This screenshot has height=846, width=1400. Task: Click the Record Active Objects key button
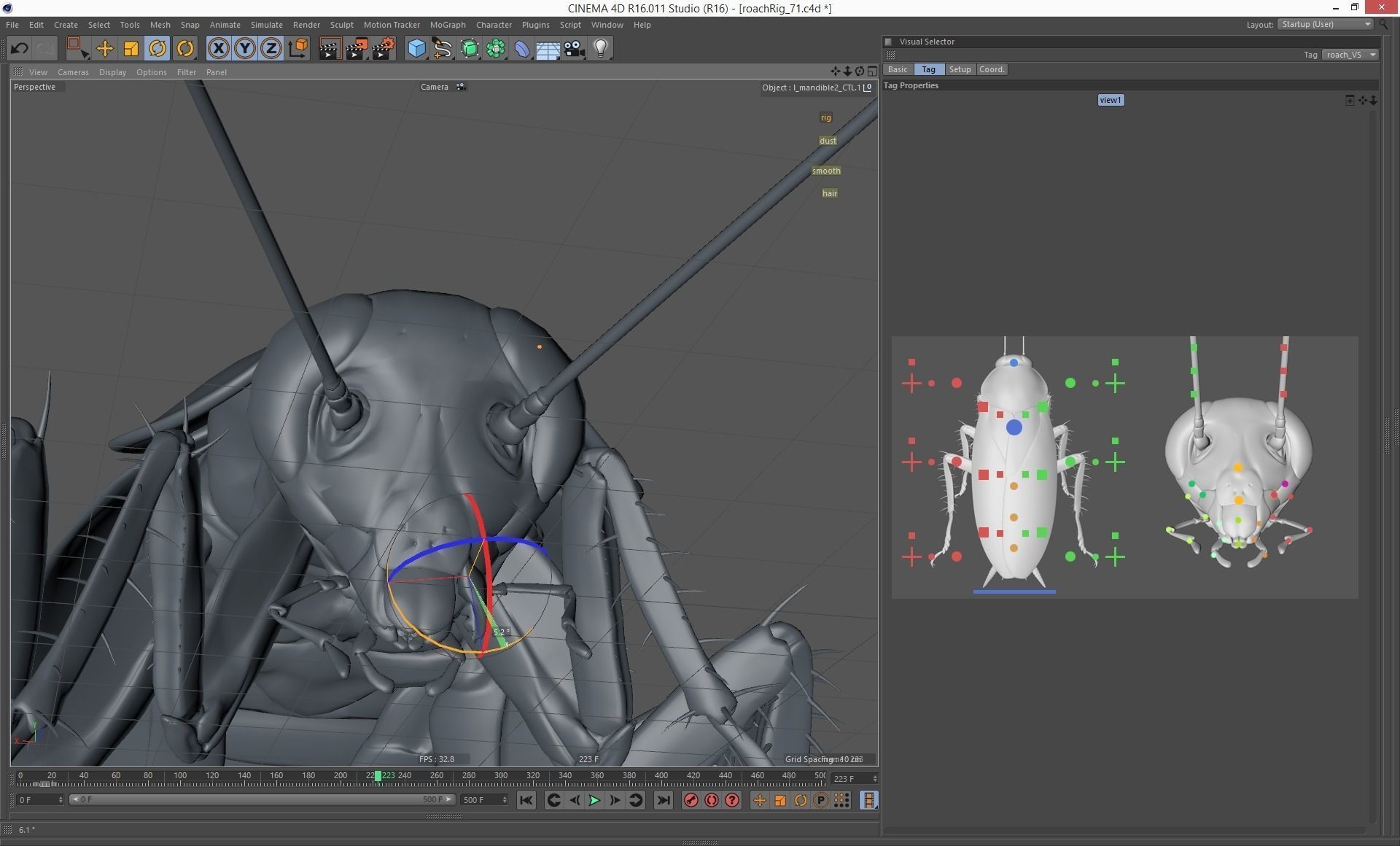[691, 801]
